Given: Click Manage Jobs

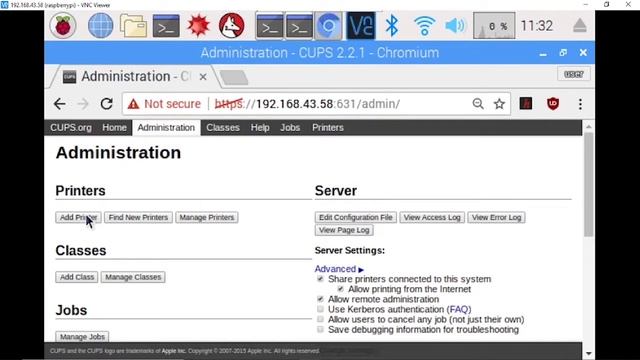Looking at the screenshot, I should pyautogui.click(x=82, y=337).
